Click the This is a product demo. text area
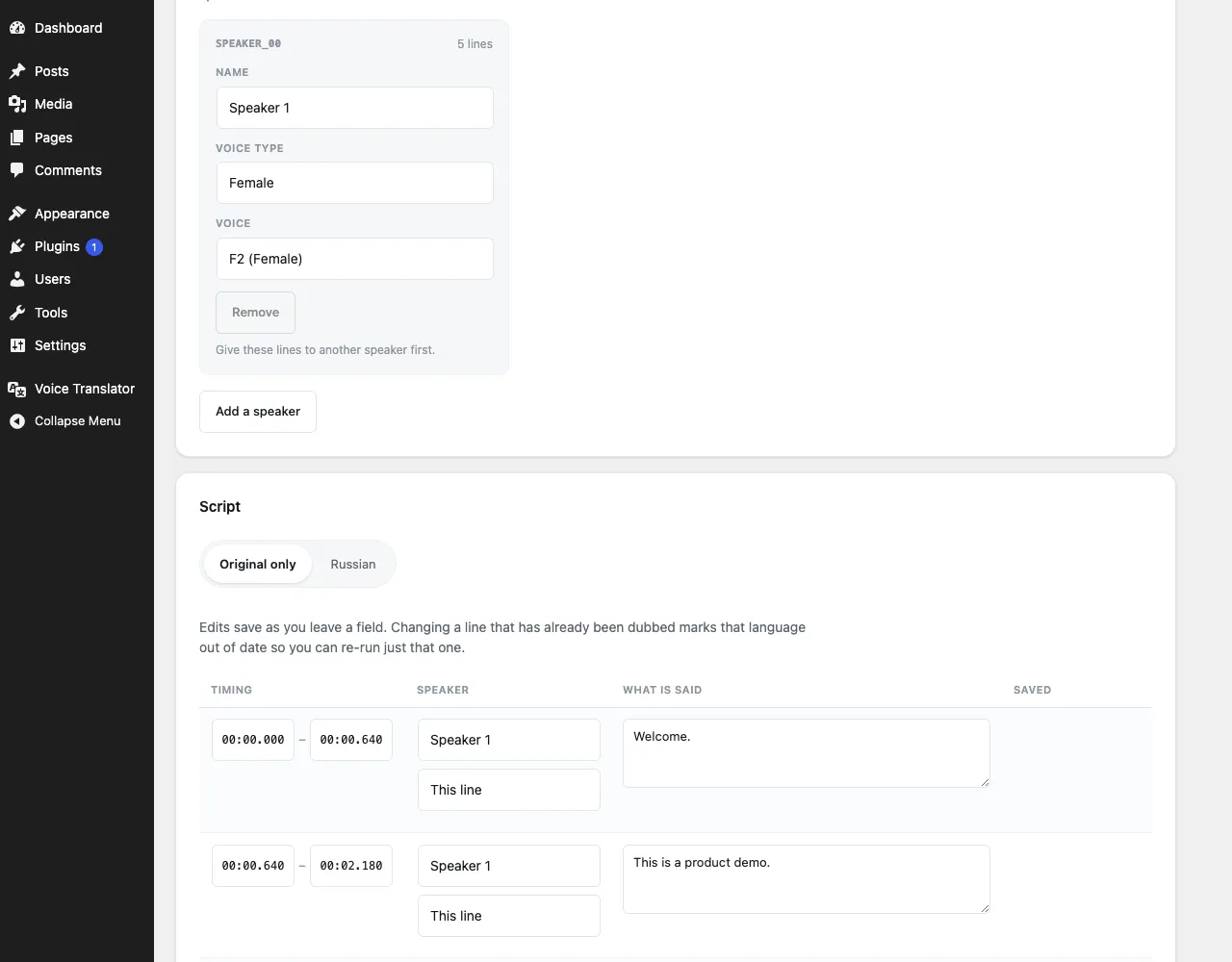This screenshot has width=1232, height=962. click(x=807, y=879)
